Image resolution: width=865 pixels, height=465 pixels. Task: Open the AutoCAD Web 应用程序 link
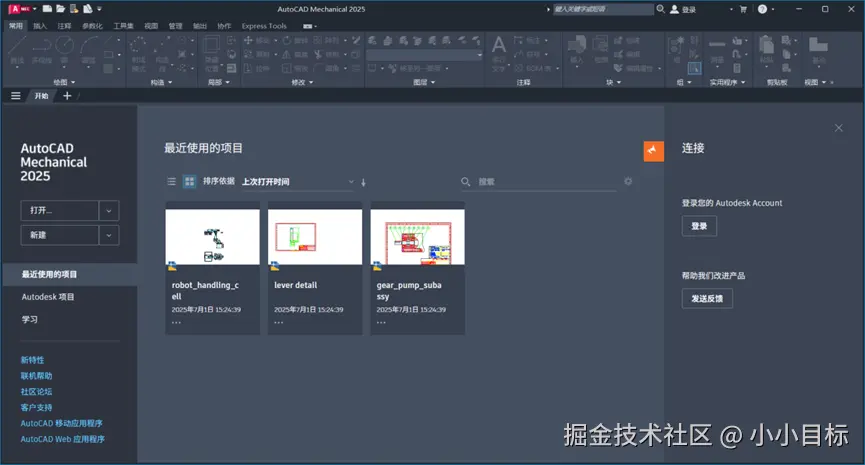pos(63,439)
